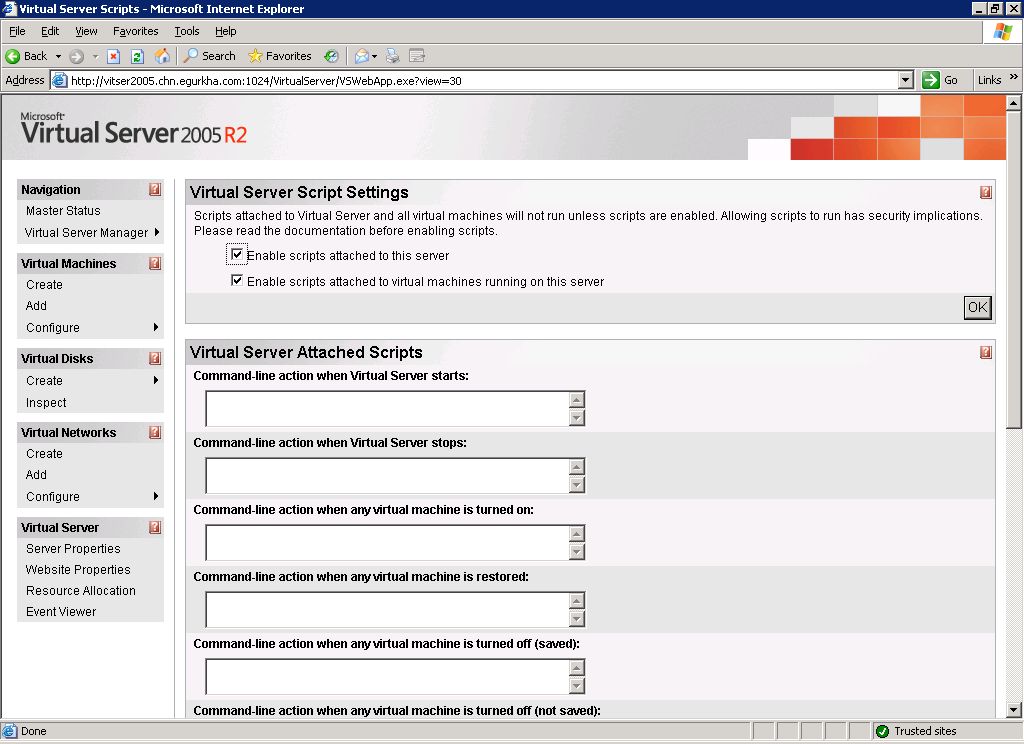Viewport: 1024px width, 744px height.
Task: Click help icon for Navigation panel
Action: tap(155, 189)
